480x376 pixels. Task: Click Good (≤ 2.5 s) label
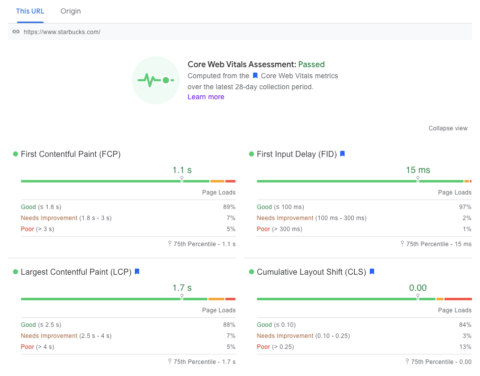[41, 325]
